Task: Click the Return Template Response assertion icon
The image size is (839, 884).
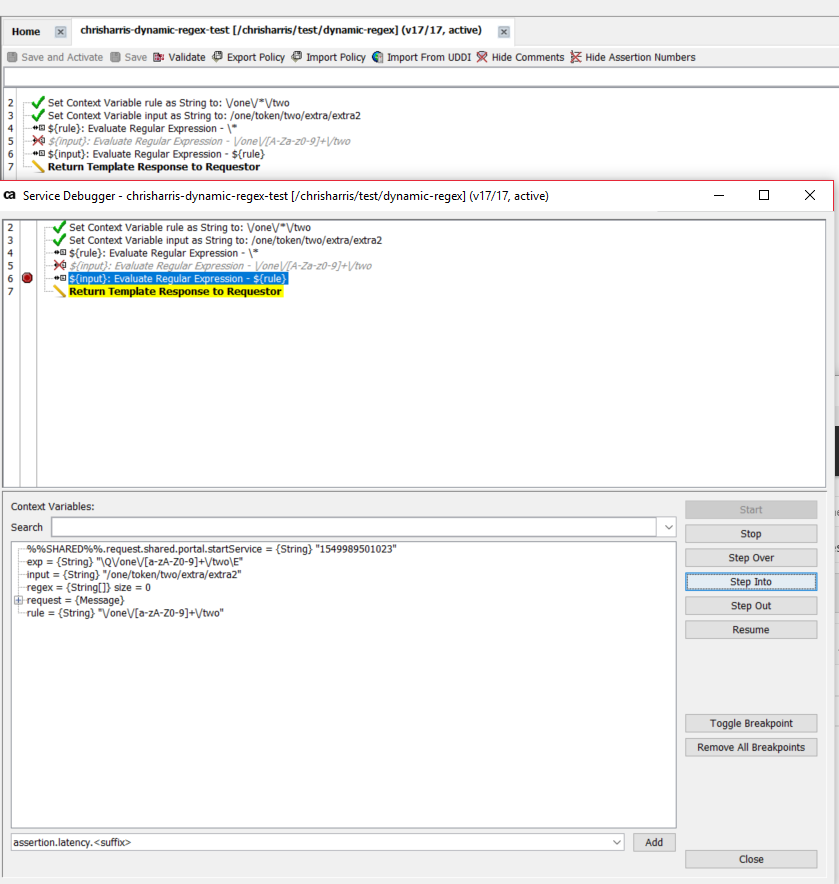Action: tap(58, 291)
